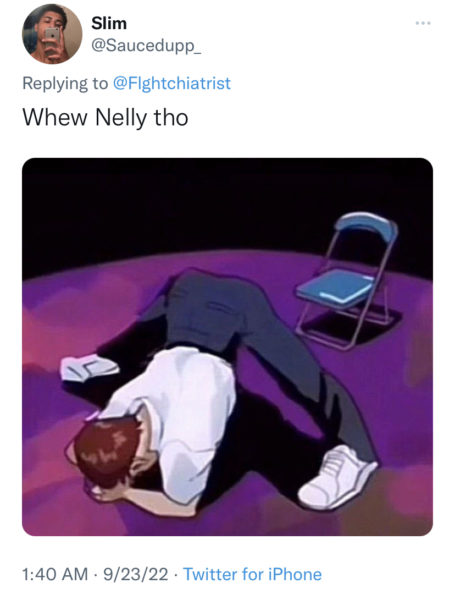Open the three-dot more options menu

pos(423,23)
